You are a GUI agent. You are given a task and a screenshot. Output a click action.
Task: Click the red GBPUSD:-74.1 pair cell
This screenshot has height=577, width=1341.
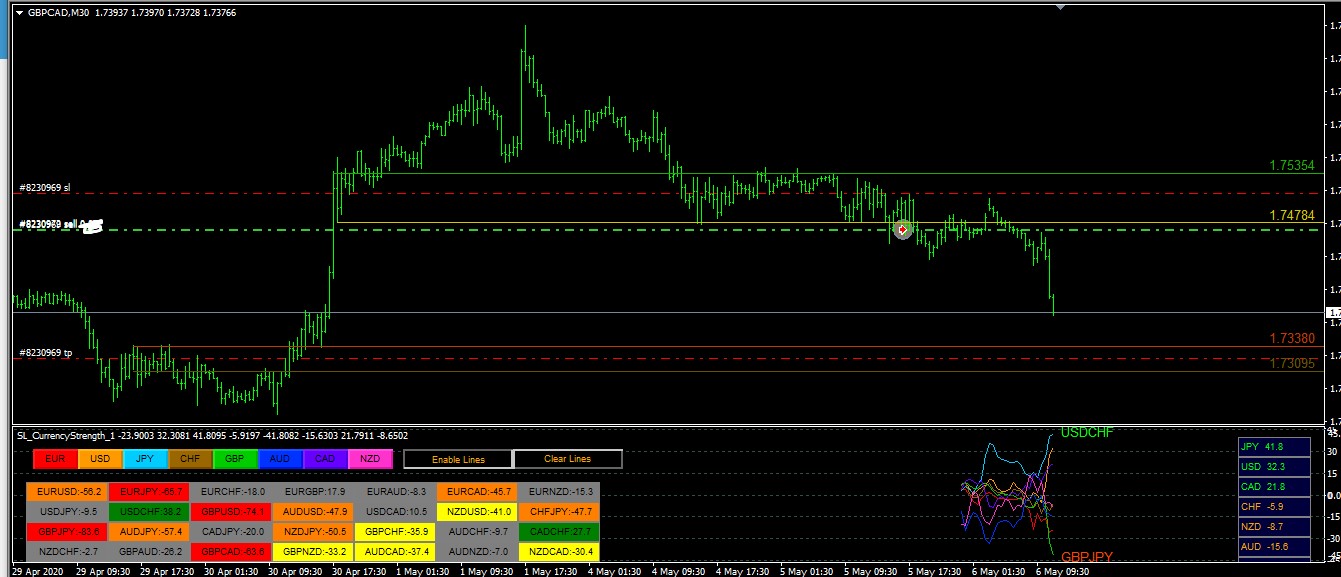230,512
